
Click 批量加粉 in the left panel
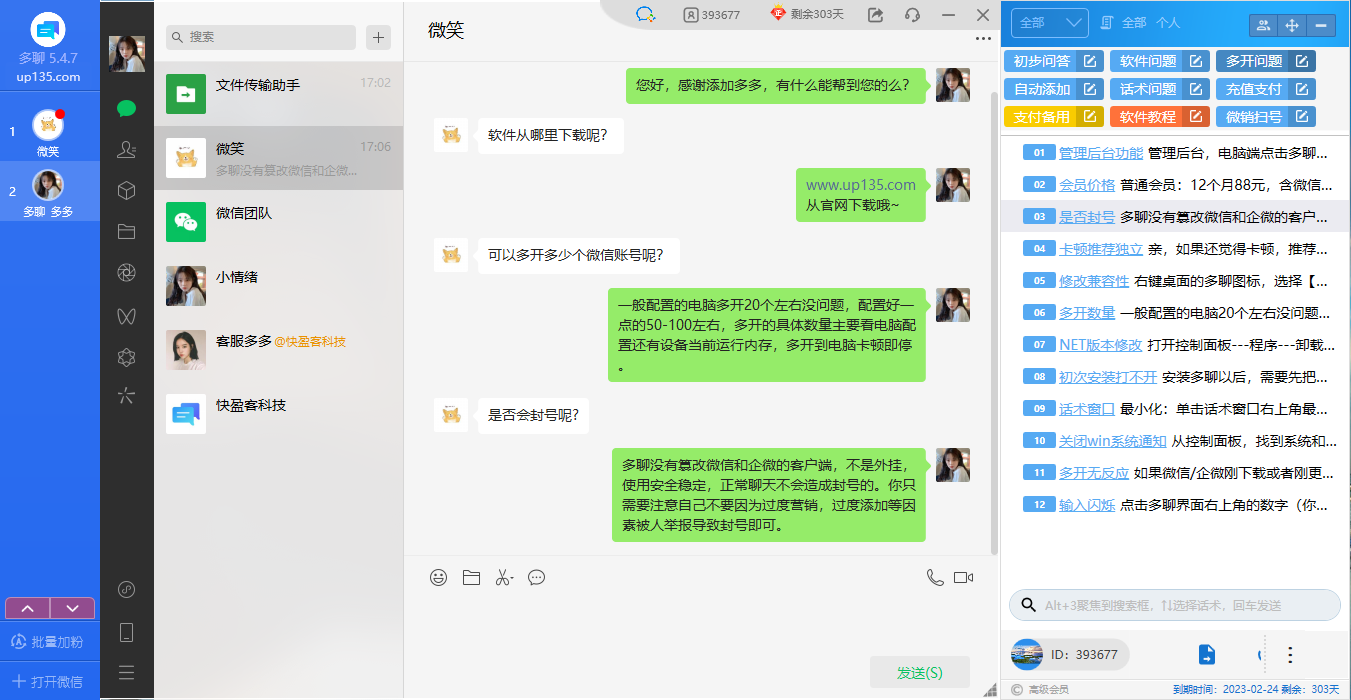point(50,642)
